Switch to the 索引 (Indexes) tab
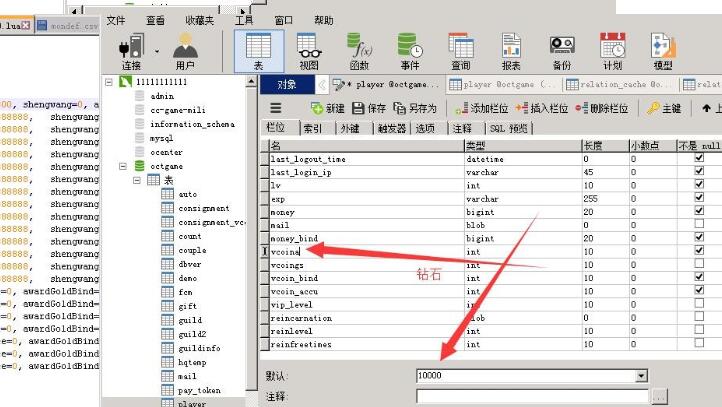The height and width of the screenshot is (407, 722). coord(312,129)
